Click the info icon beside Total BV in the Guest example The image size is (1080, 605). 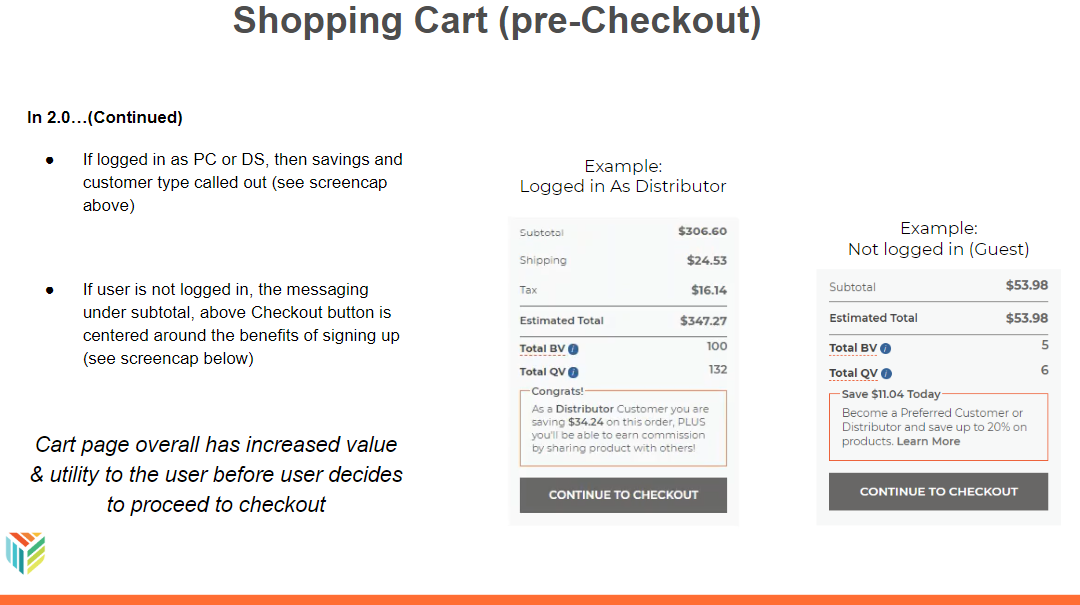point(886,349)
